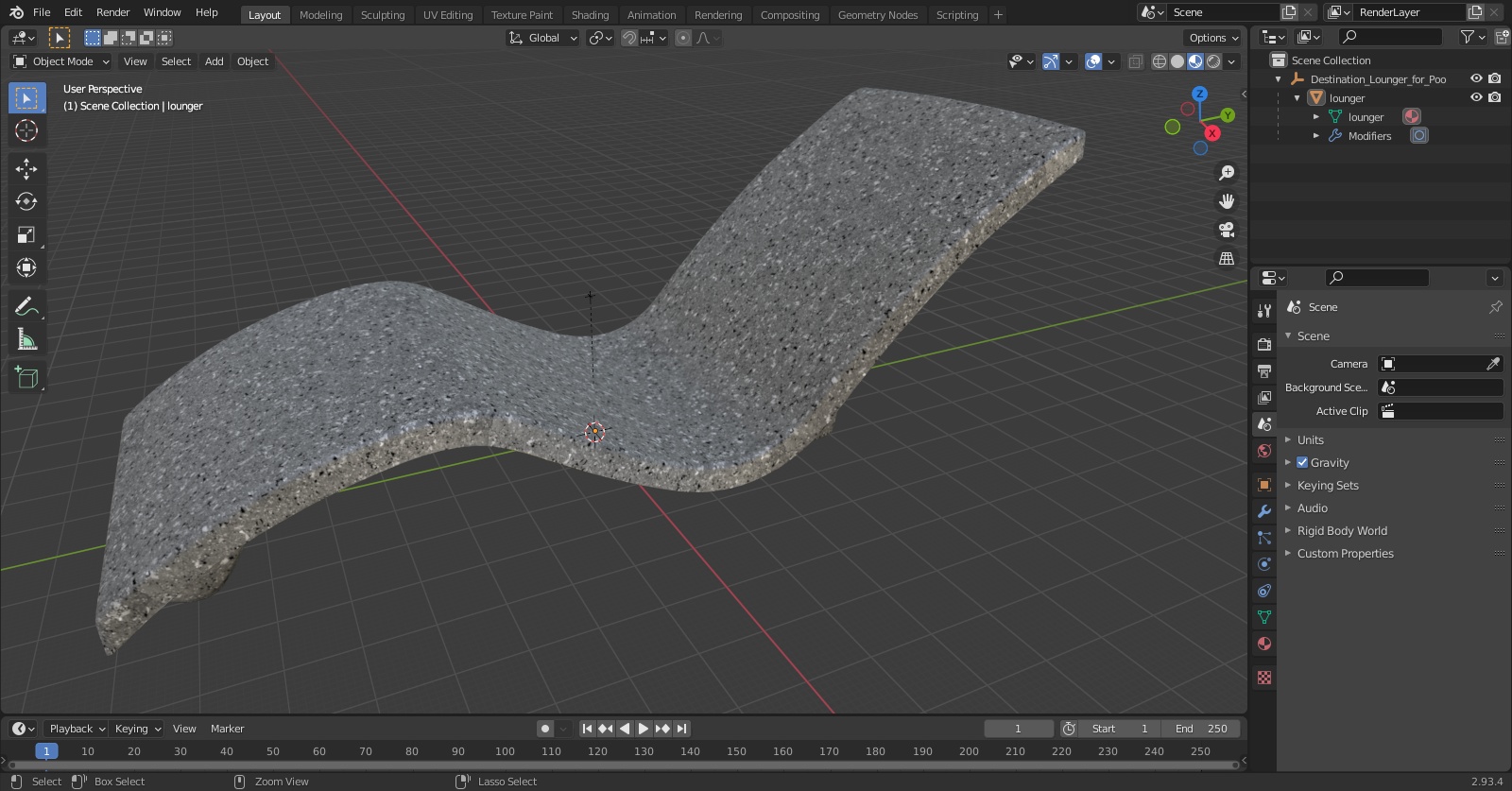Select the Cursor tool in toolbar
Image resolution: width=1512 pixels, height=791 pixels.
pyautogui.click(x=26, y=130)
